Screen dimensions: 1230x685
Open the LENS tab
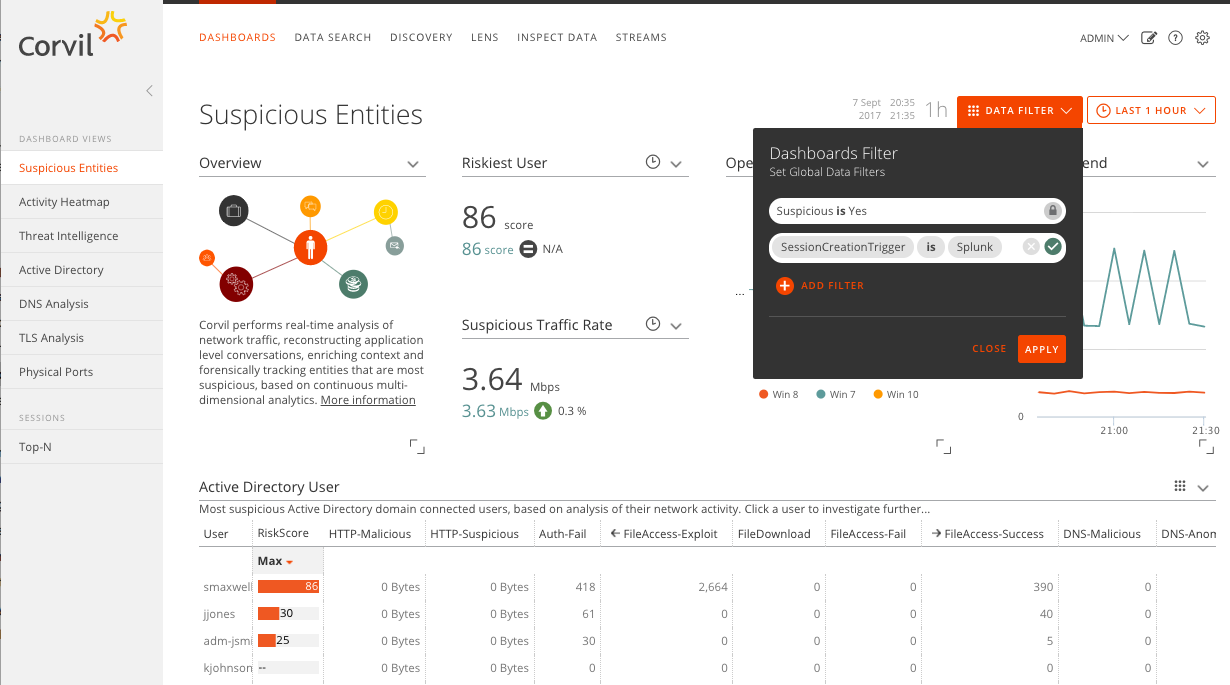(485, 38)
